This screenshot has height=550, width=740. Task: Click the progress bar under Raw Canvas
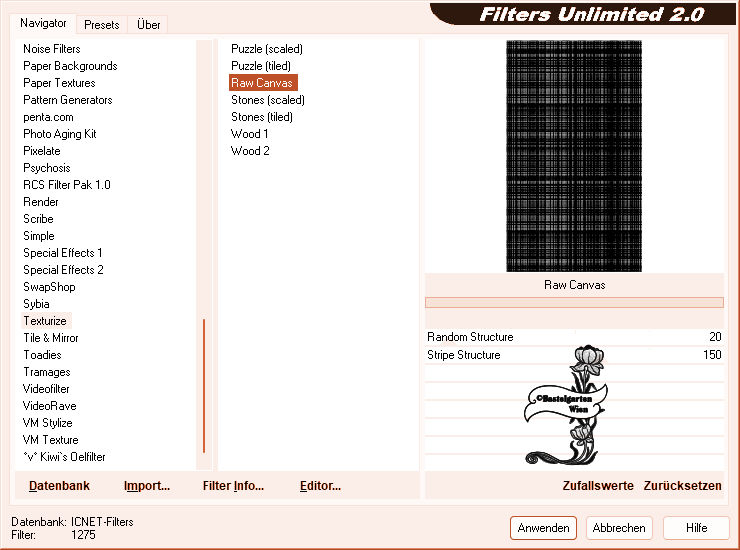574,303
